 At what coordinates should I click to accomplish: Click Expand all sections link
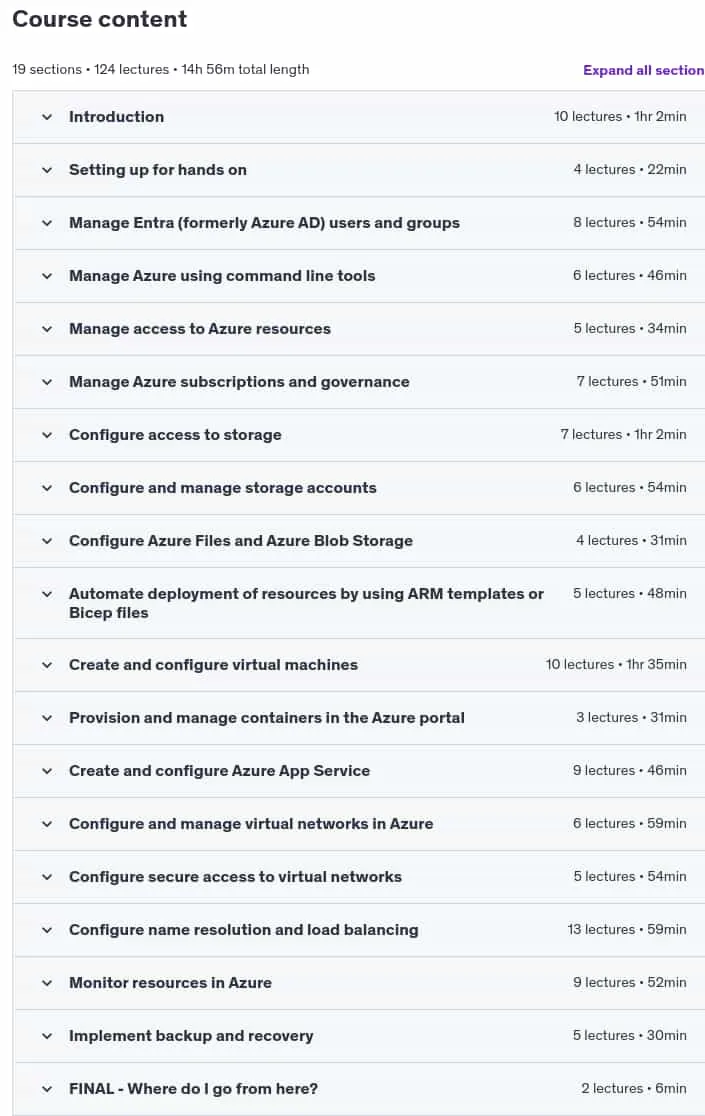pyautogui.click(x=644, y=70)
